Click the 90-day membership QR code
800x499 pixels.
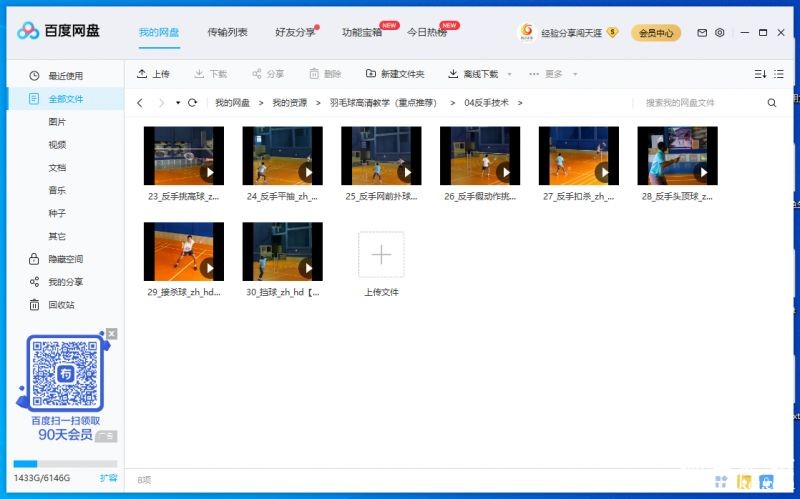pos(65,373)
